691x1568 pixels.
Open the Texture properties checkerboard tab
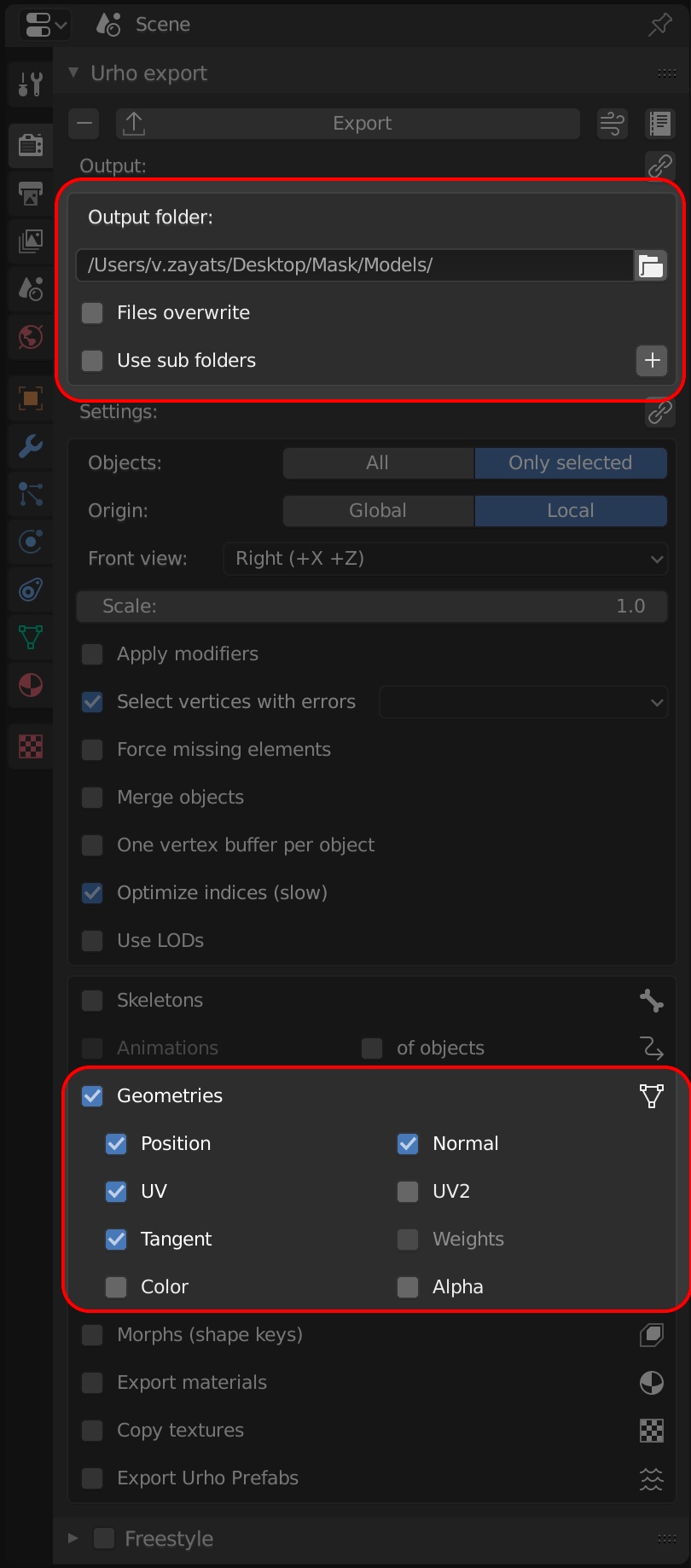pyautogui.click(x=31, y=746)
